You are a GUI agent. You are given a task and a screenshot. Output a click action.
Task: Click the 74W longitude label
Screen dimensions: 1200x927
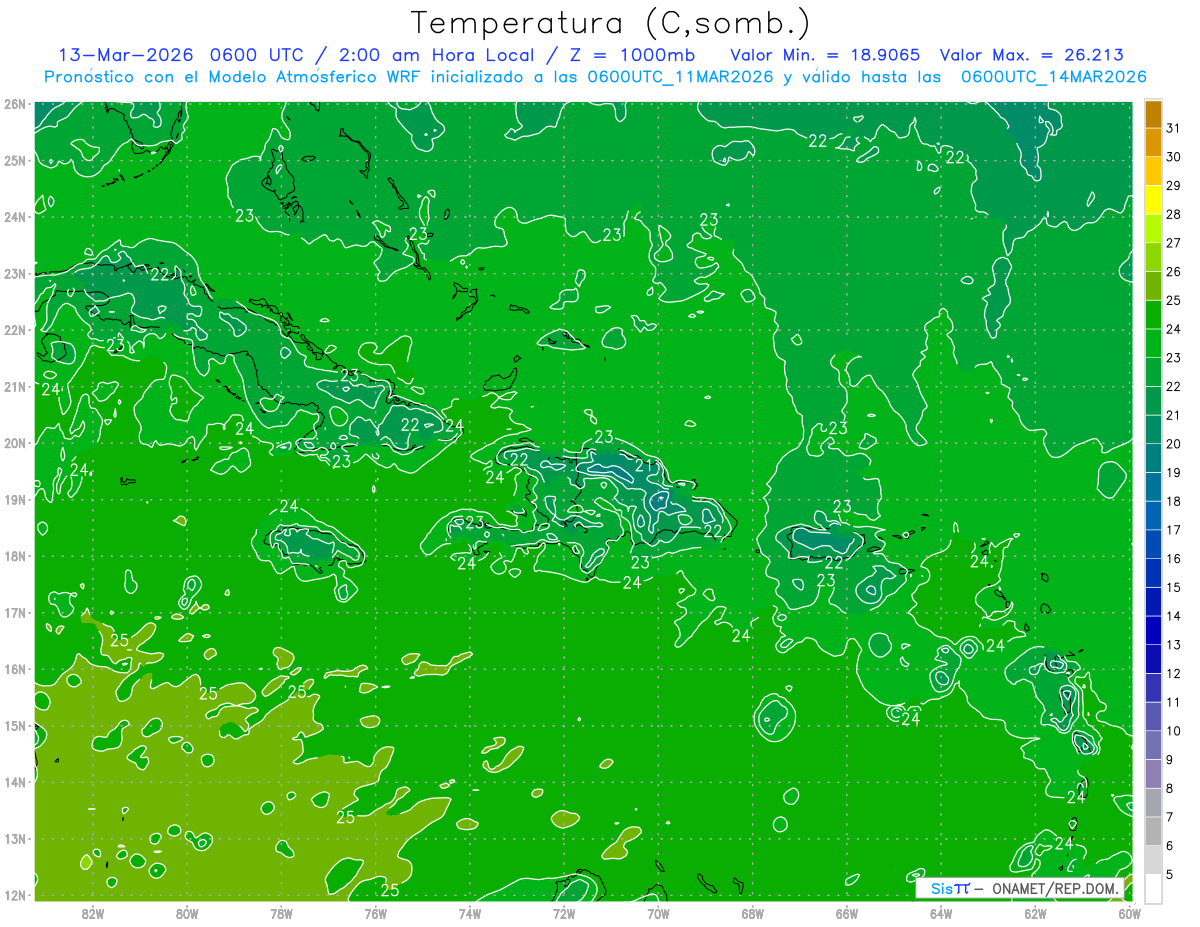pyautogui.click(x=470, y=913)
